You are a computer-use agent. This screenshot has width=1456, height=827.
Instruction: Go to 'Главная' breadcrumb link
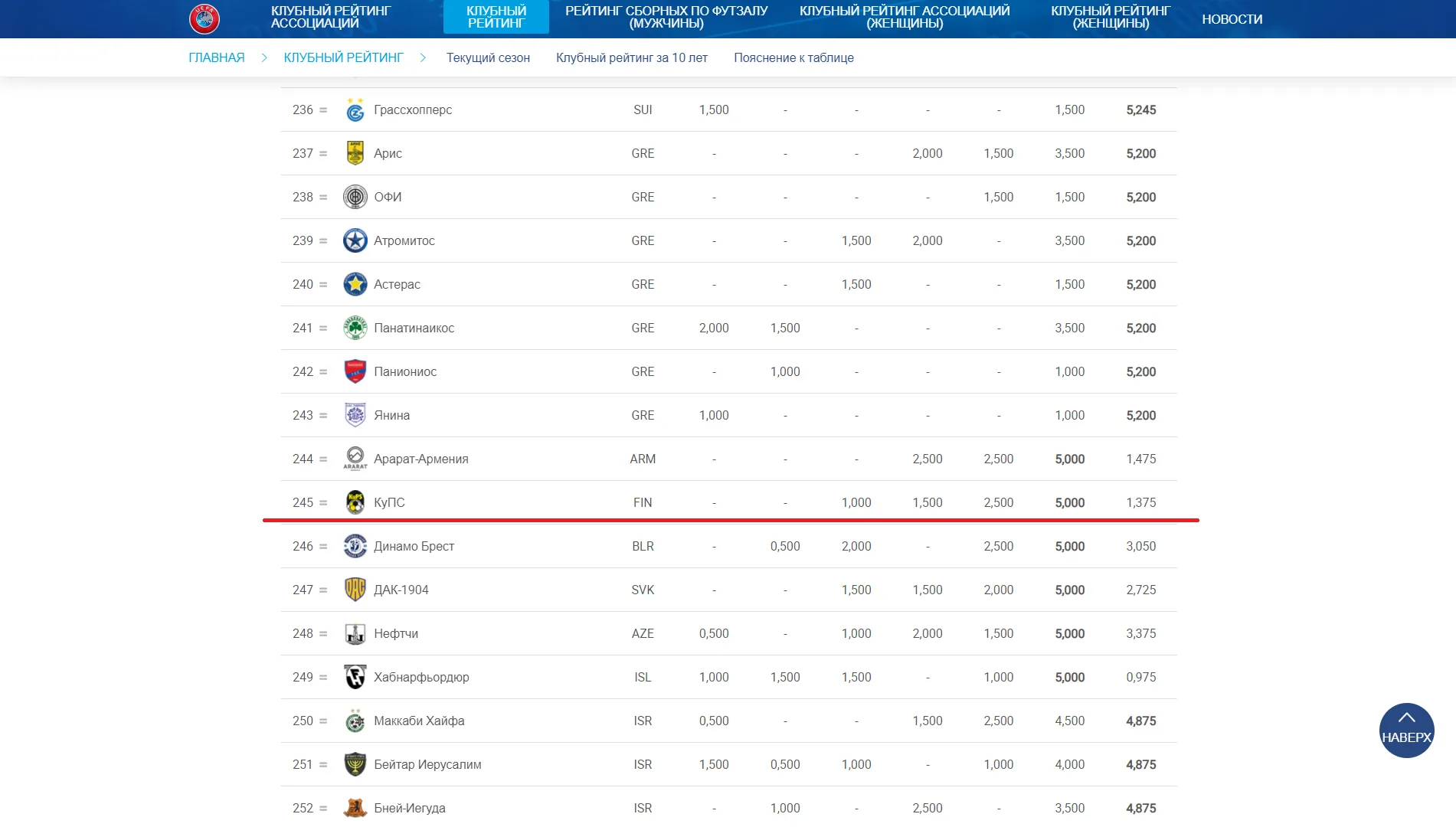coord(217,57)
